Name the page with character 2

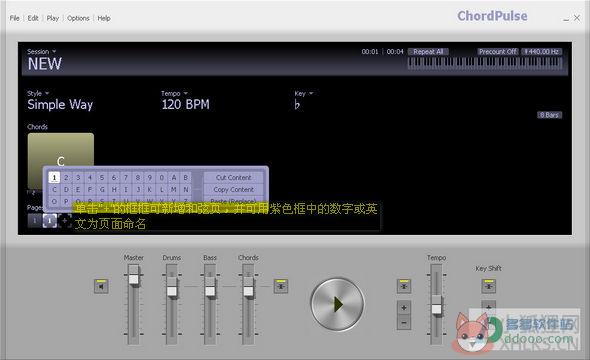(66, 177)
